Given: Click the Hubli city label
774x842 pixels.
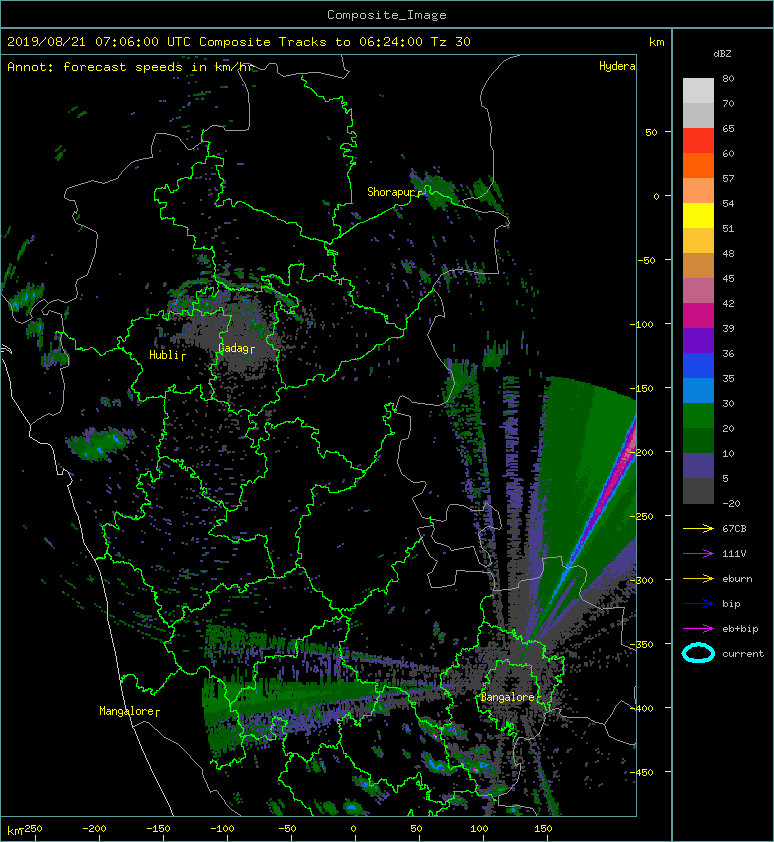Looking at the screenshot, I should point(164,355).
